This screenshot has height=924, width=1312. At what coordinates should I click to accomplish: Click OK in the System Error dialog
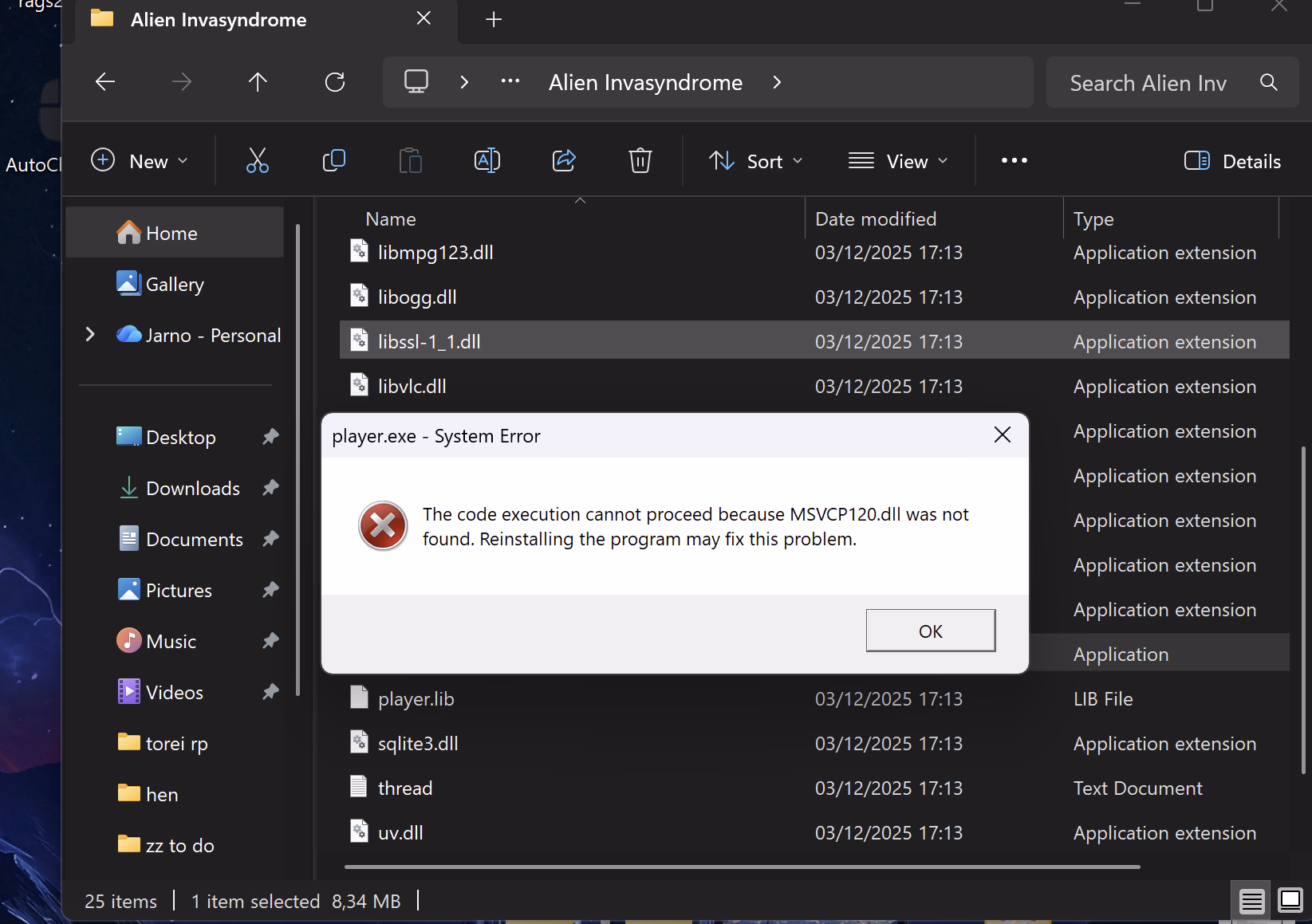(x=930, y=631)
